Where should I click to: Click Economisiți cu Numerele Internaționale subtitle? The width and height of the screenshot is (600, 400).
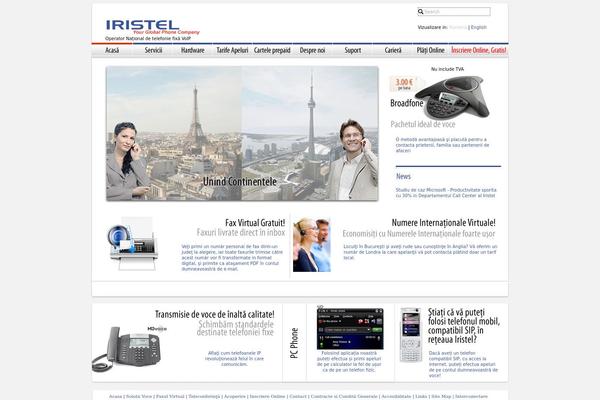click(x=419, y=233)
